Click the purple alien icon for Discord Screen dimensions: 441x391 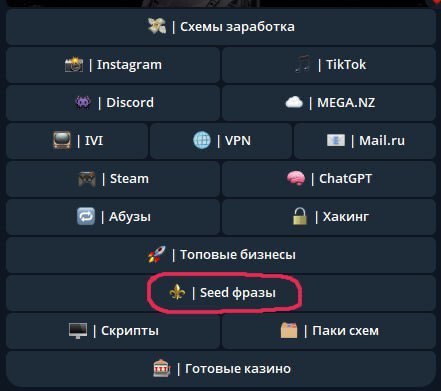83,102
